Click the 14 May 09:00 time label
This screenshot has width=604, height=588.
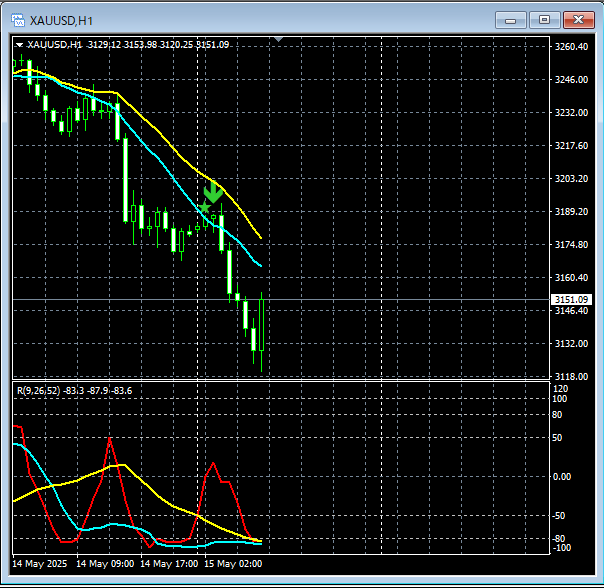[x=105, y=564]
